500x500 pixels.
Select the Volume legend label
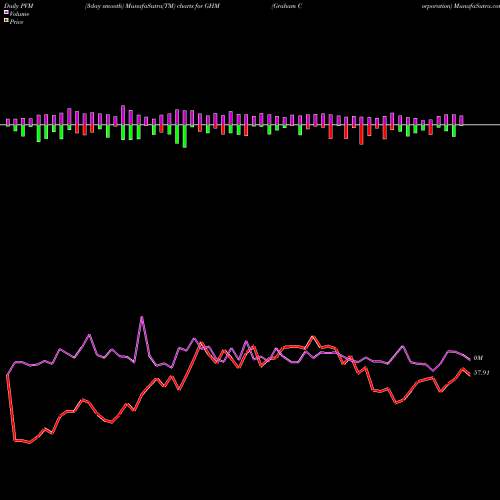[19, 14]
